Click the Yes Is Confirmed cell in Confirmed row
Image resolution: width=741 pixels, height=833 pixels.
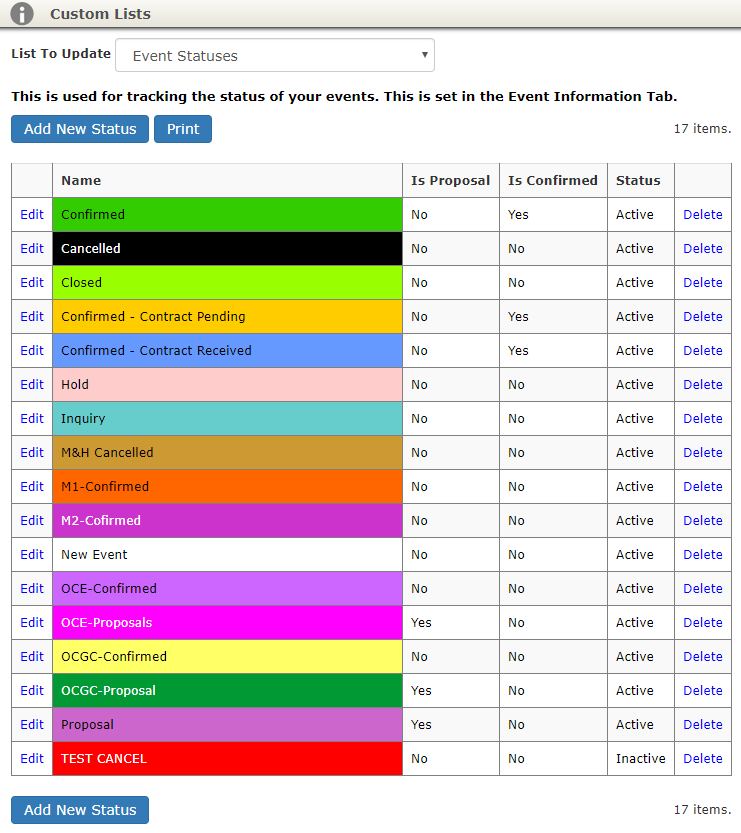[x=553, y=215]
